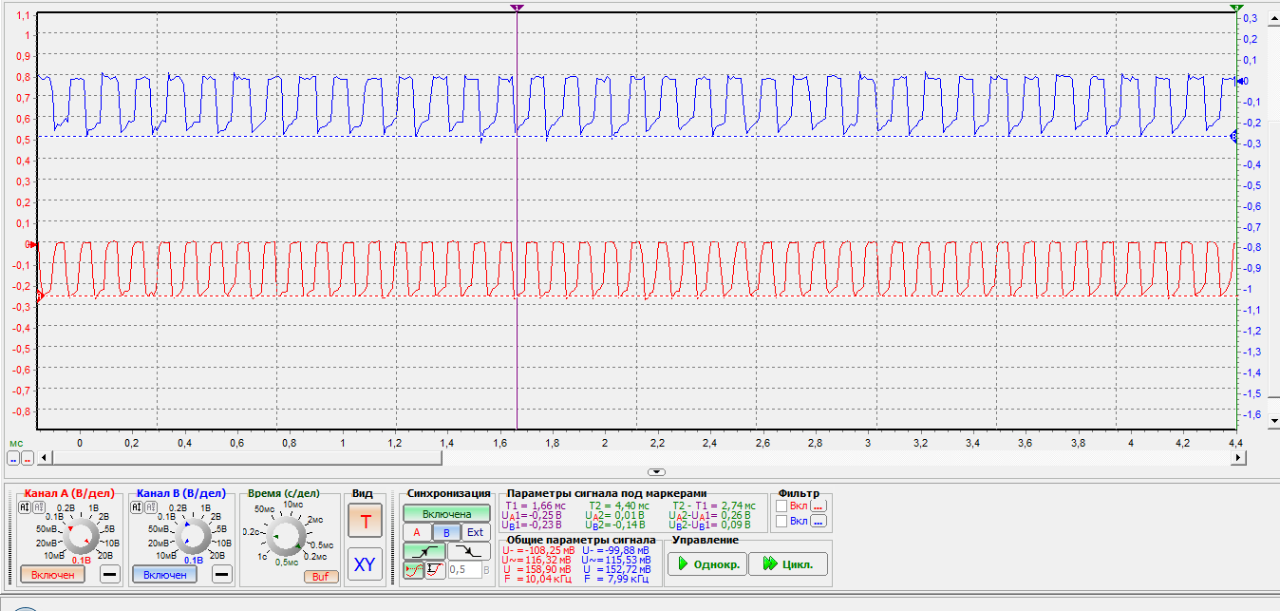Image resolution: width=1280 pixels, height=611 pixels.
Task: Switch view to T time mode
Action: click(365, 520)
